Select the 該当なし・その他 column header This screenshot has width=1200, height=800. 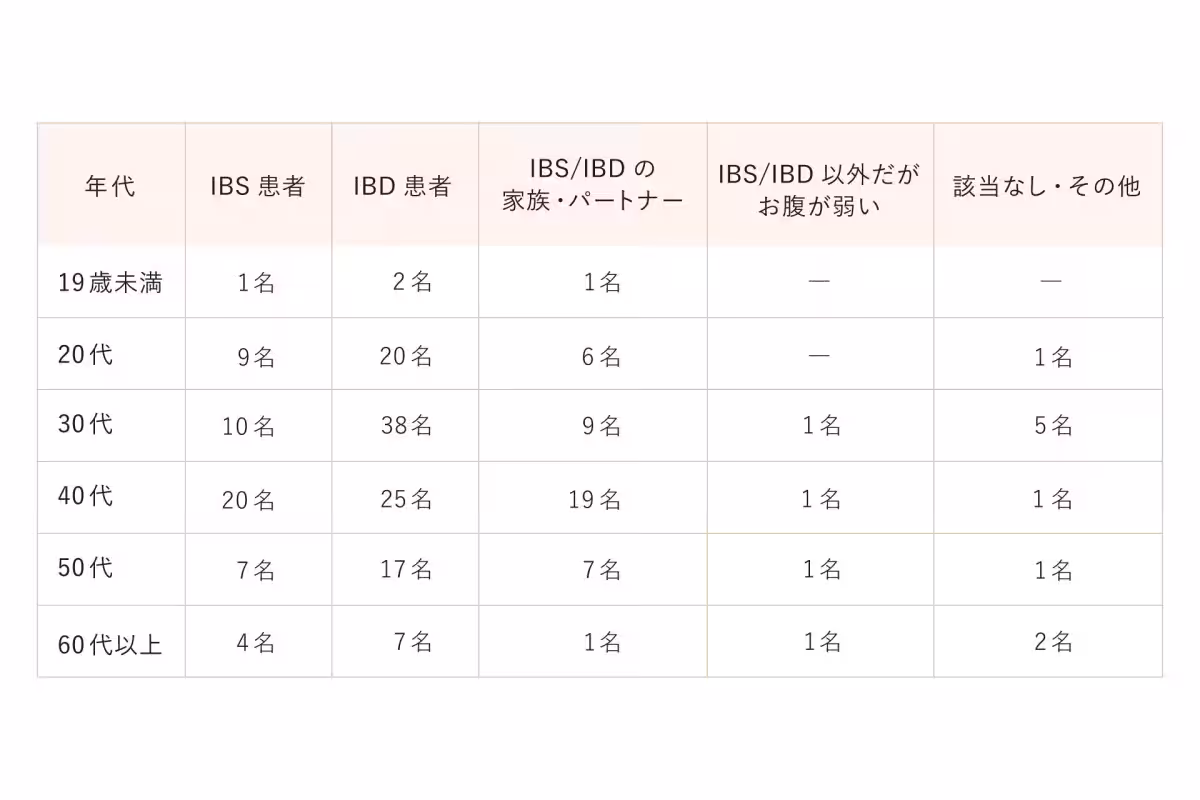pyautogui.click(x=1047, y=187)
